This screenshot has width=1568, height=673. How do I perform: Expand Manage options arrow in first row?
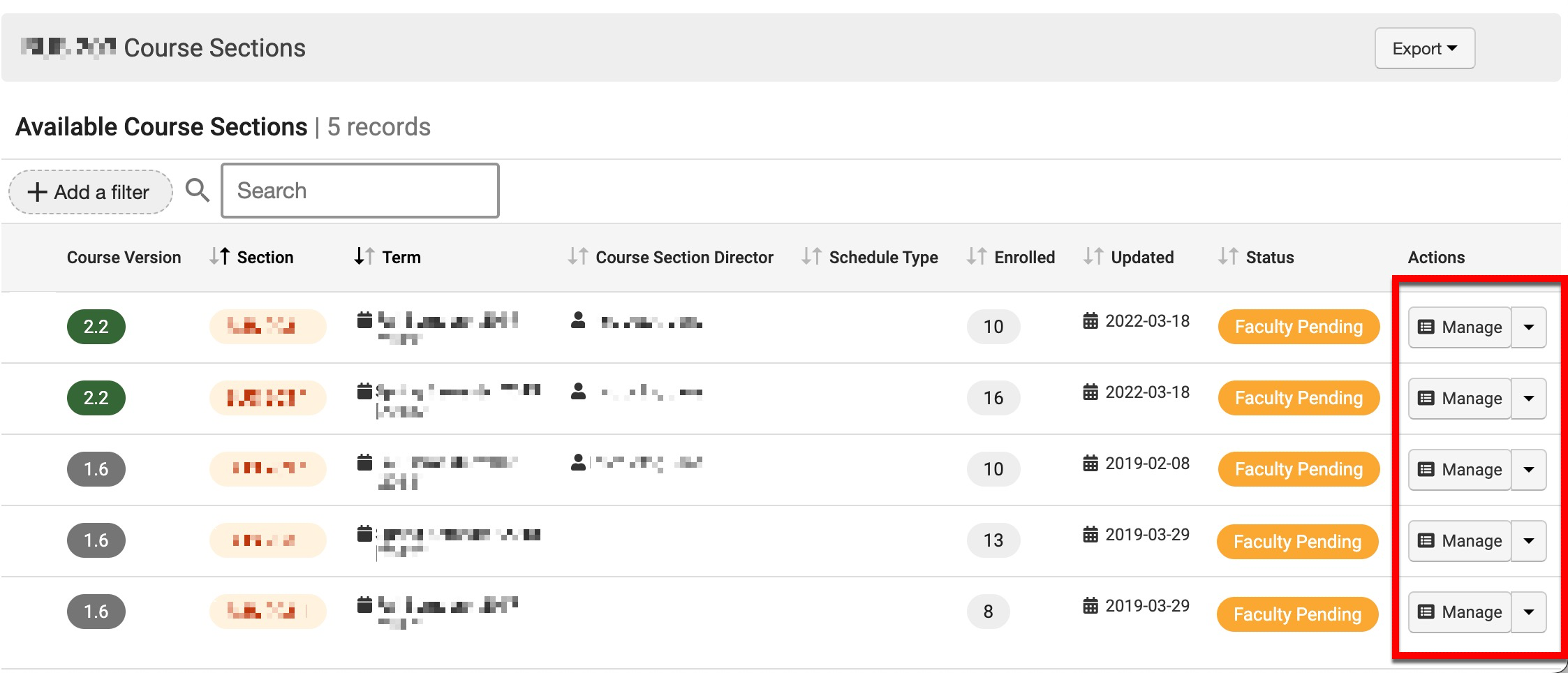pyautogui.click(x=1528, y=327)
